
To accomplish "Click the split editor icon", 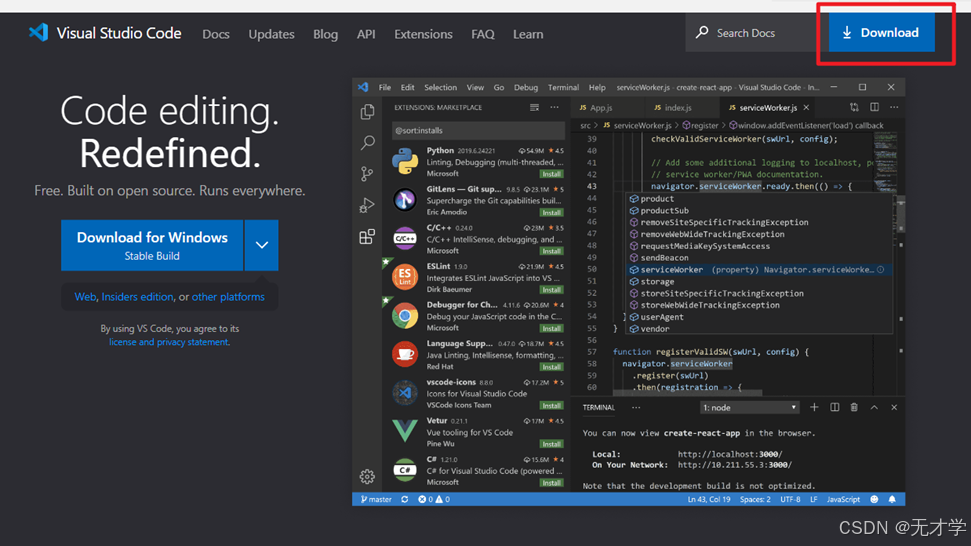I will coord(874,107).
